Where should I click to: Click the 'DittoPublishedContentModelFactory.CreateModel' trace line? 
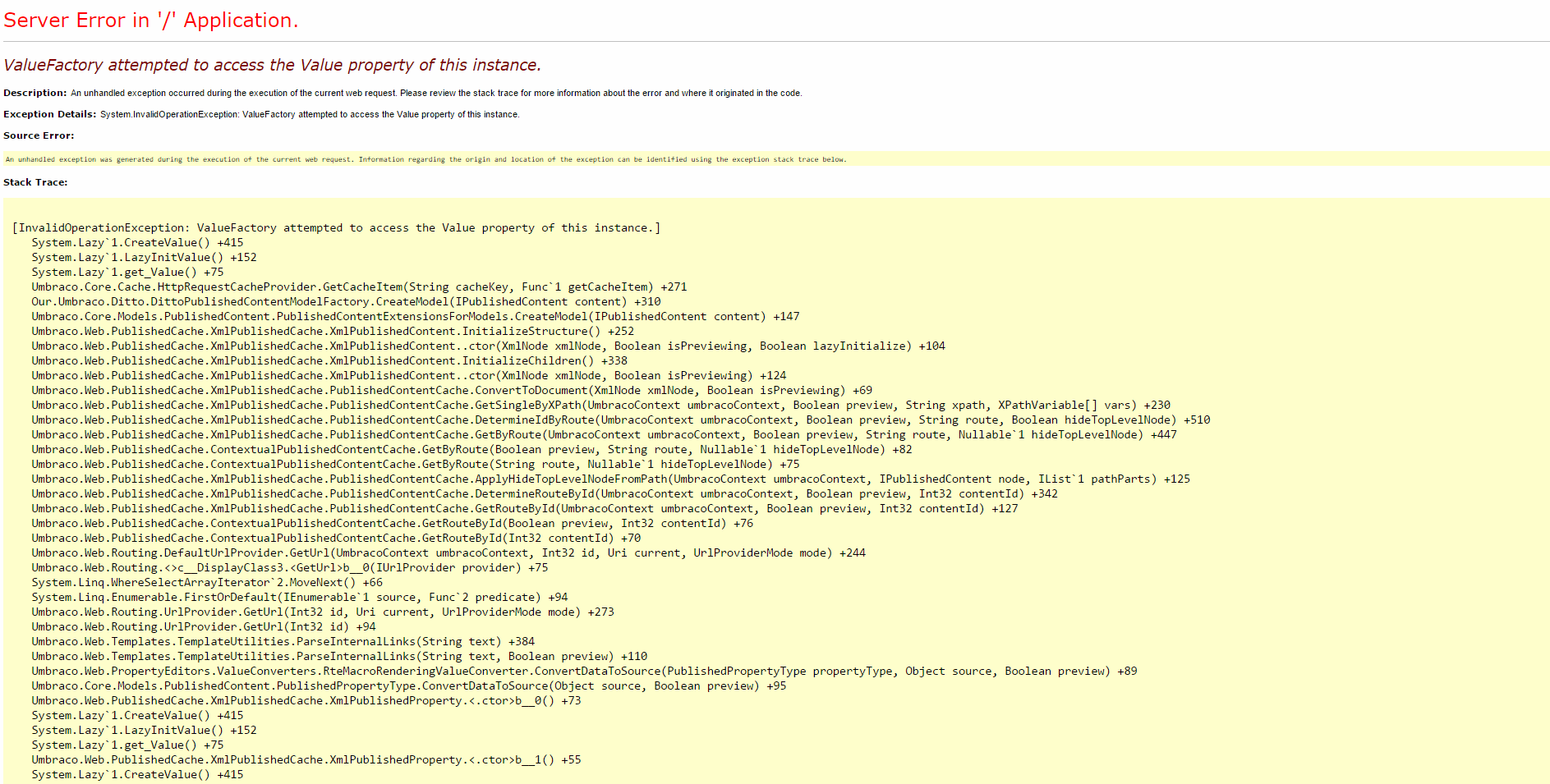[x=346, y=302]
